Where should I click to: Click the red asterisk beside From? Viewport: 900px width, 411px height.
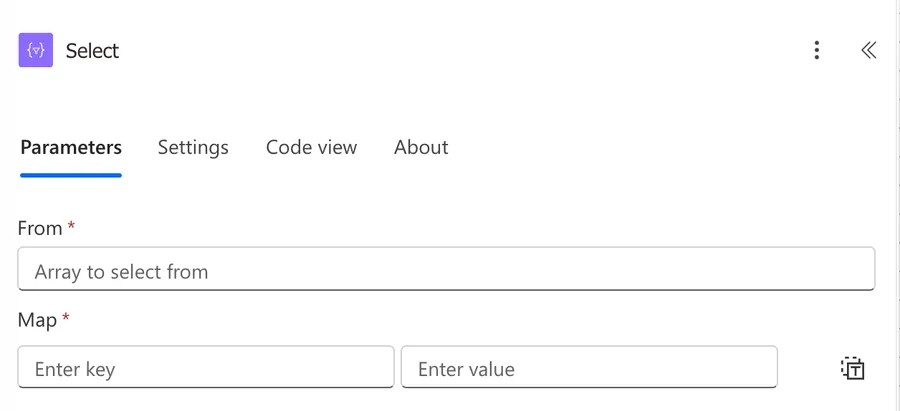click(71, 226)
